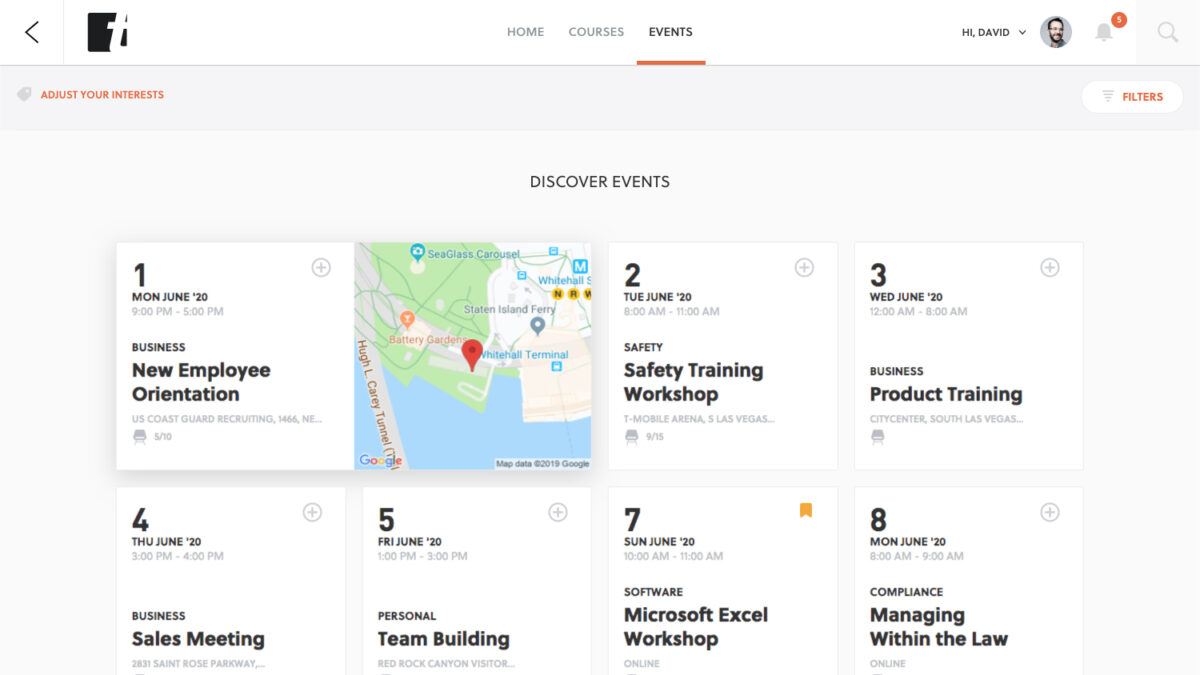Viewport: 1200px width, 675px height.
Task: Click the app logo in the header
Action: 107,32
